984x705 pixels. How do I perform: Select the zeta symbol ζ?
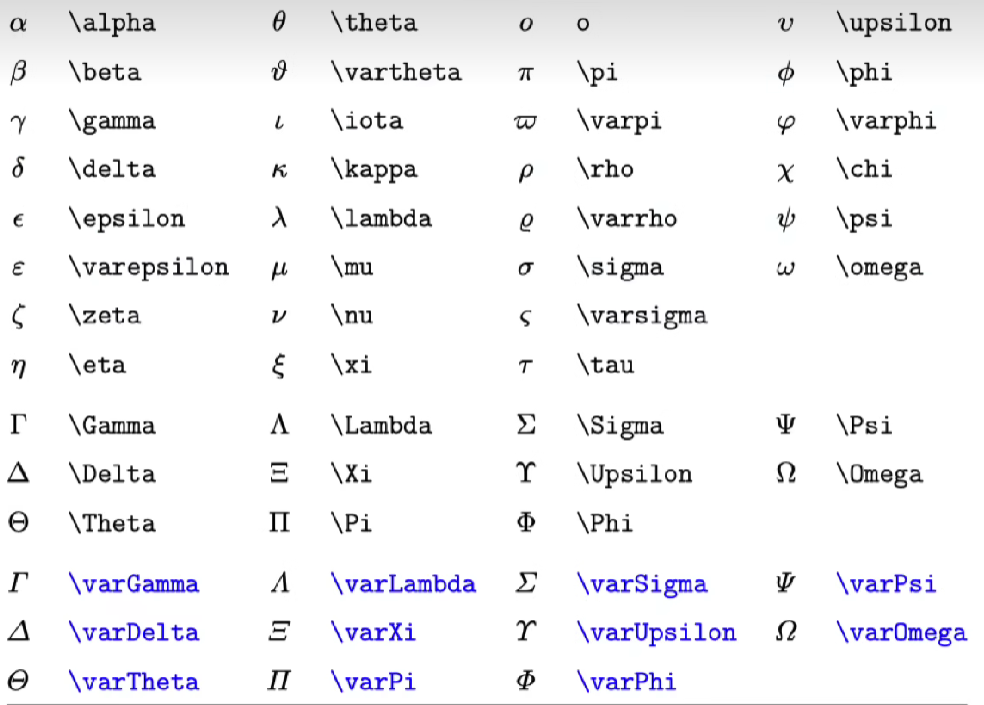(18, 316)
